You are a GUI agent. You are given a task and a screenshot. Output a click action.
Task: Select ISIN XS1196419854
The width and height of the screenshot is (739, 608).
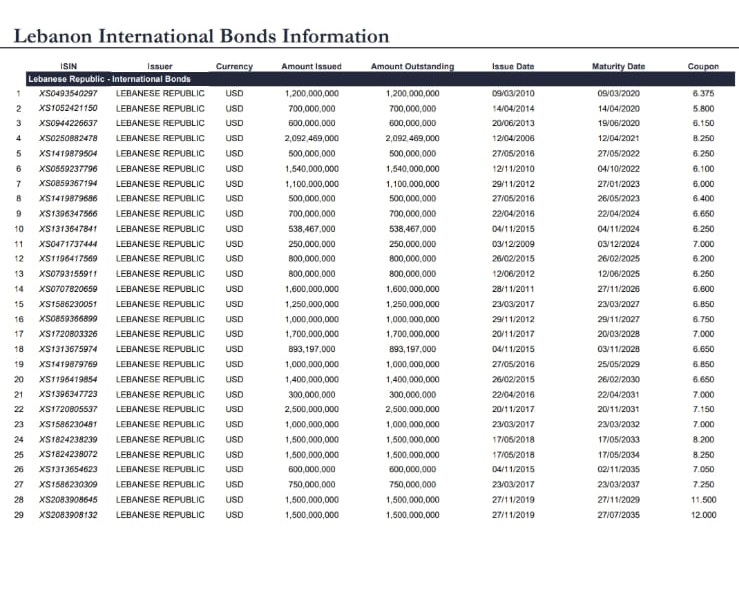pos(68,379)
